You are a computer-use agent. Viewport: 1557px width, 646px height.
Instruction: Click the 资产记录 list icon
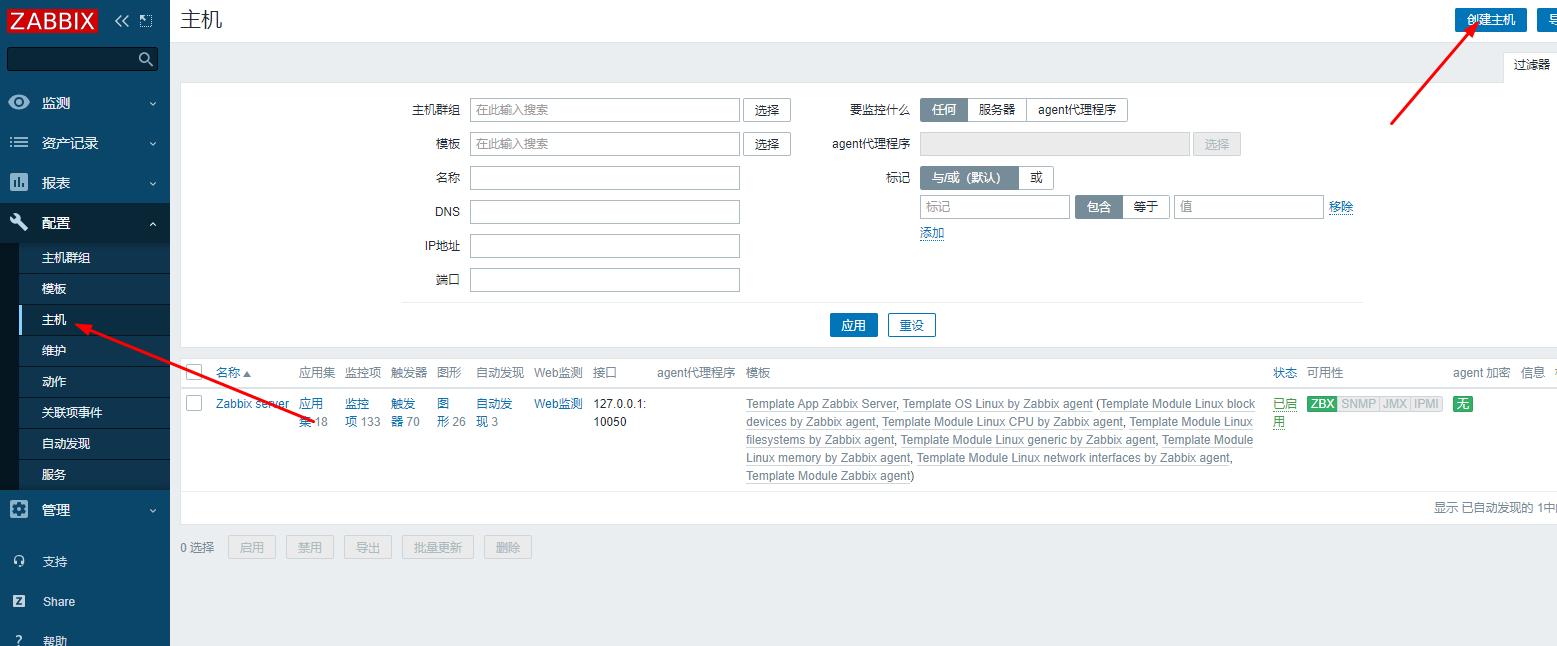point(19,142)
